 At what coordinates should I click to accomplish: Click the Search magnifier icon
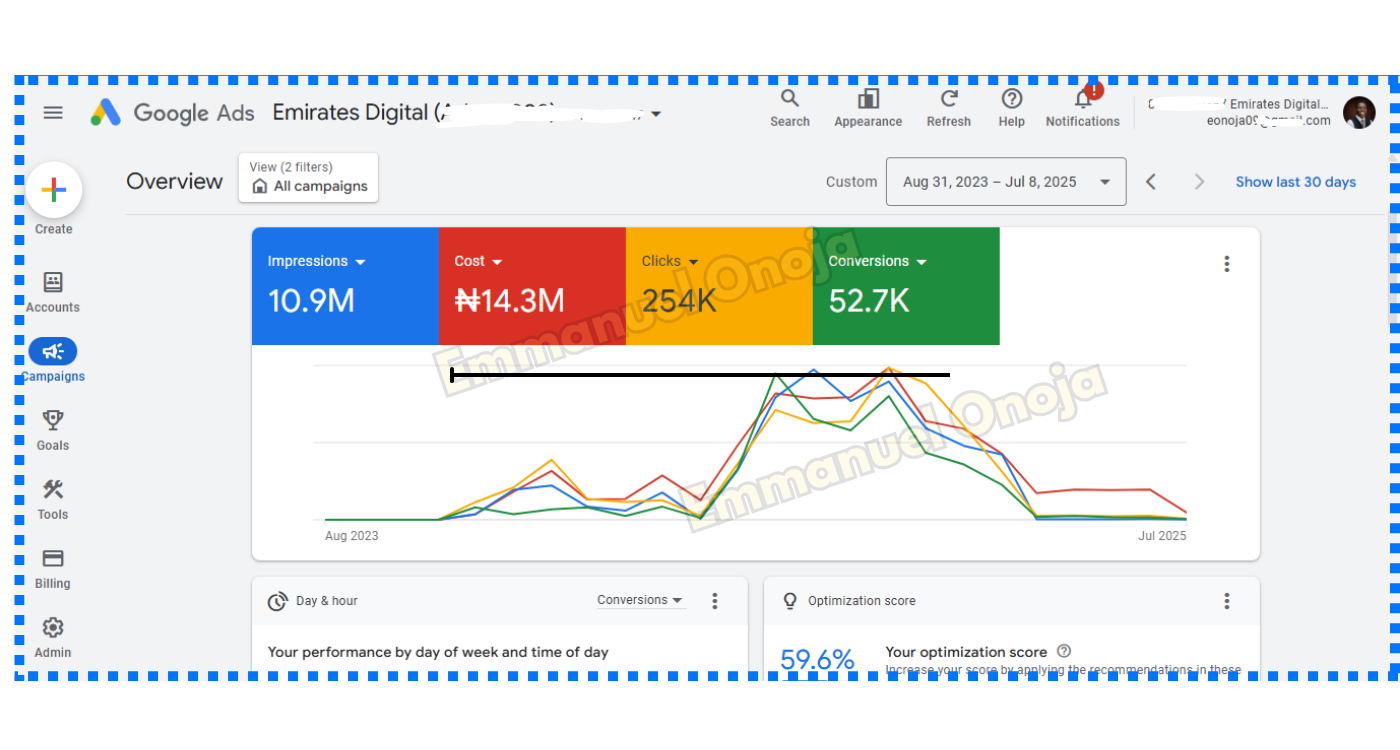coord(790,99)
